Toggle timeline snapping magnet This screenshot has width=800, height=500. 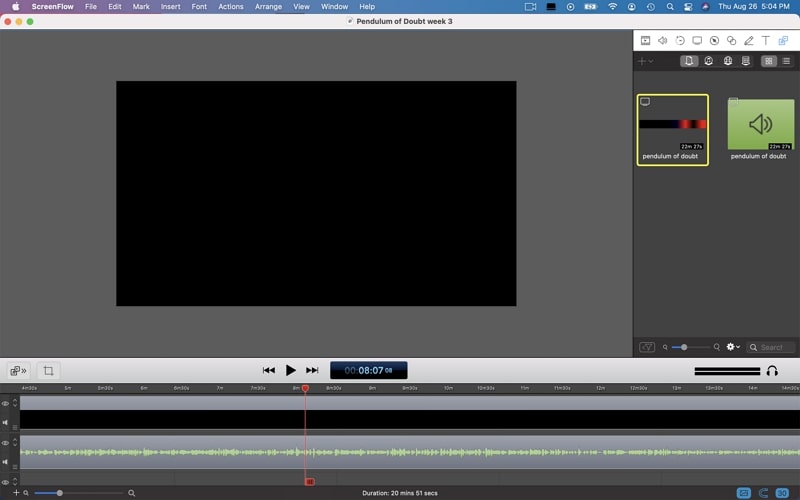[763, 493]
